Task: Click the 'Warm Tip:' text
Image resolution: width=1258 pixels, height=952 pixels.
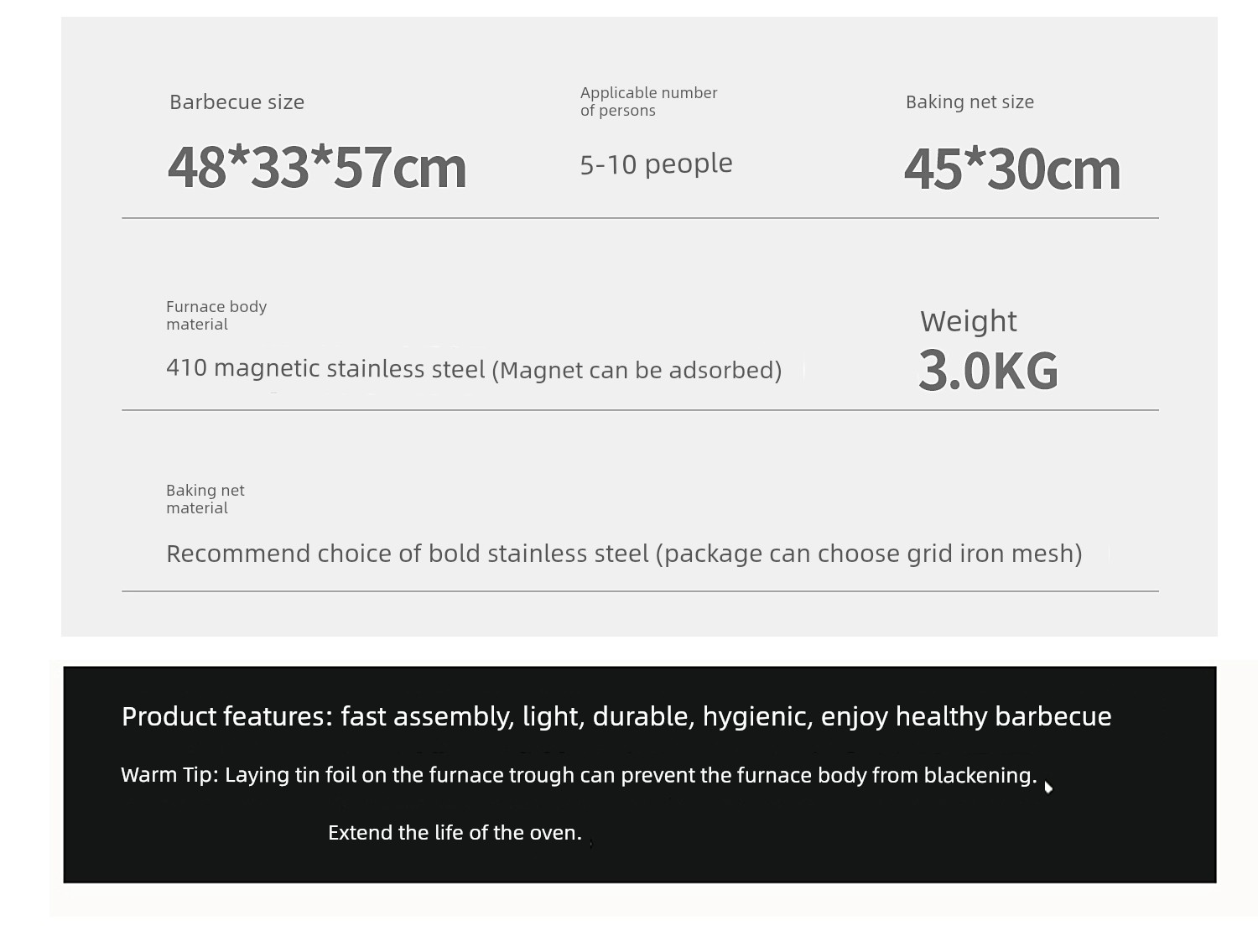Action: 169,775
